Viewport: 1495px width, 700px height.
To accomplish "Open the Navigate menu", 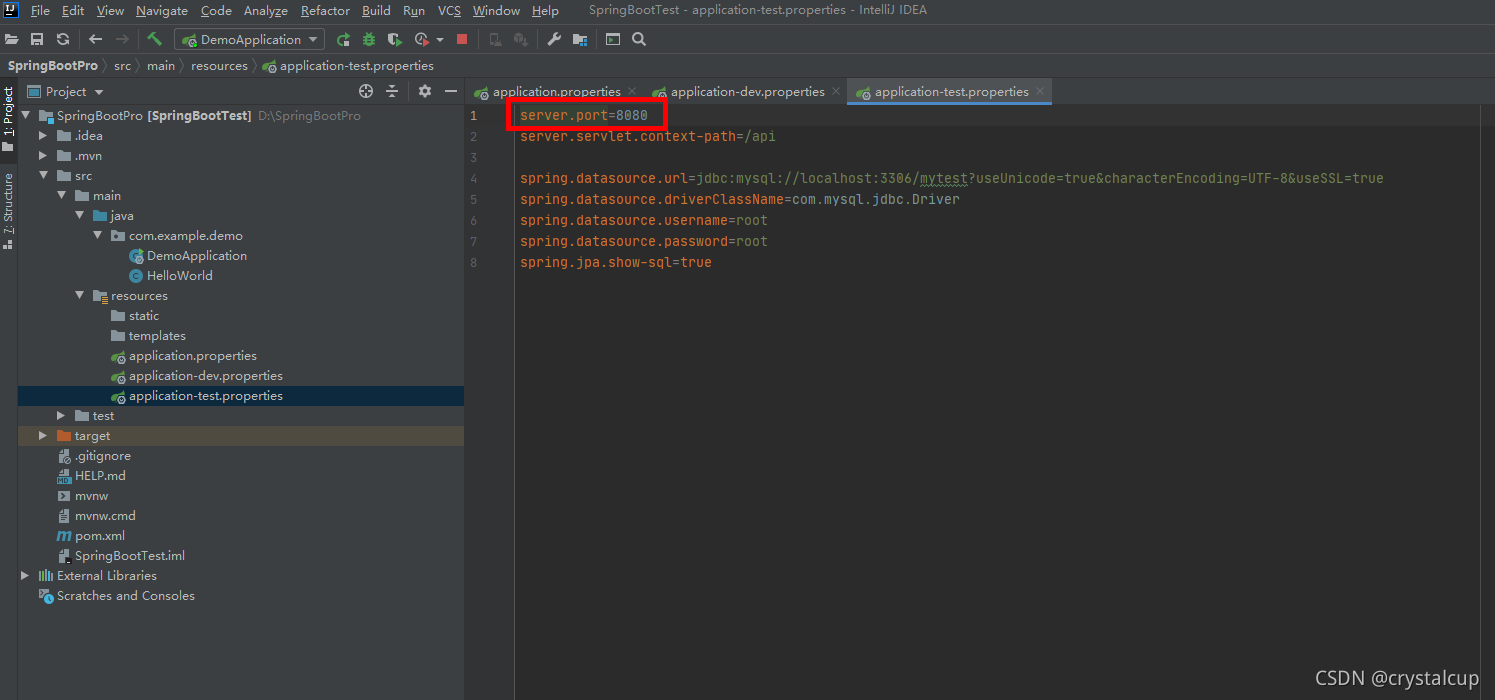I will (x=162, y=11).
